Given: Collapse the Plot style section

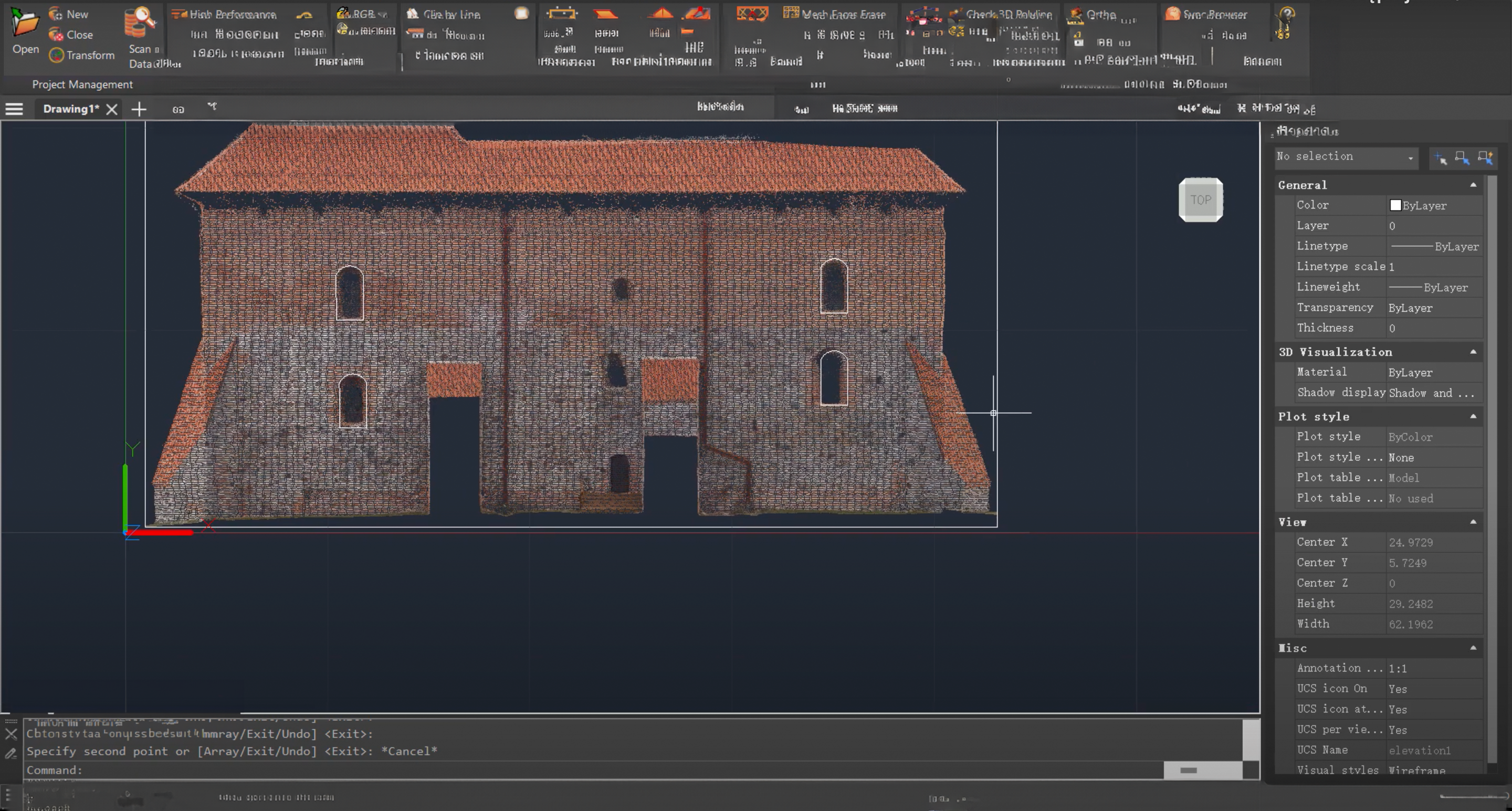Looking at the screenshot, I should point(1473,417).
